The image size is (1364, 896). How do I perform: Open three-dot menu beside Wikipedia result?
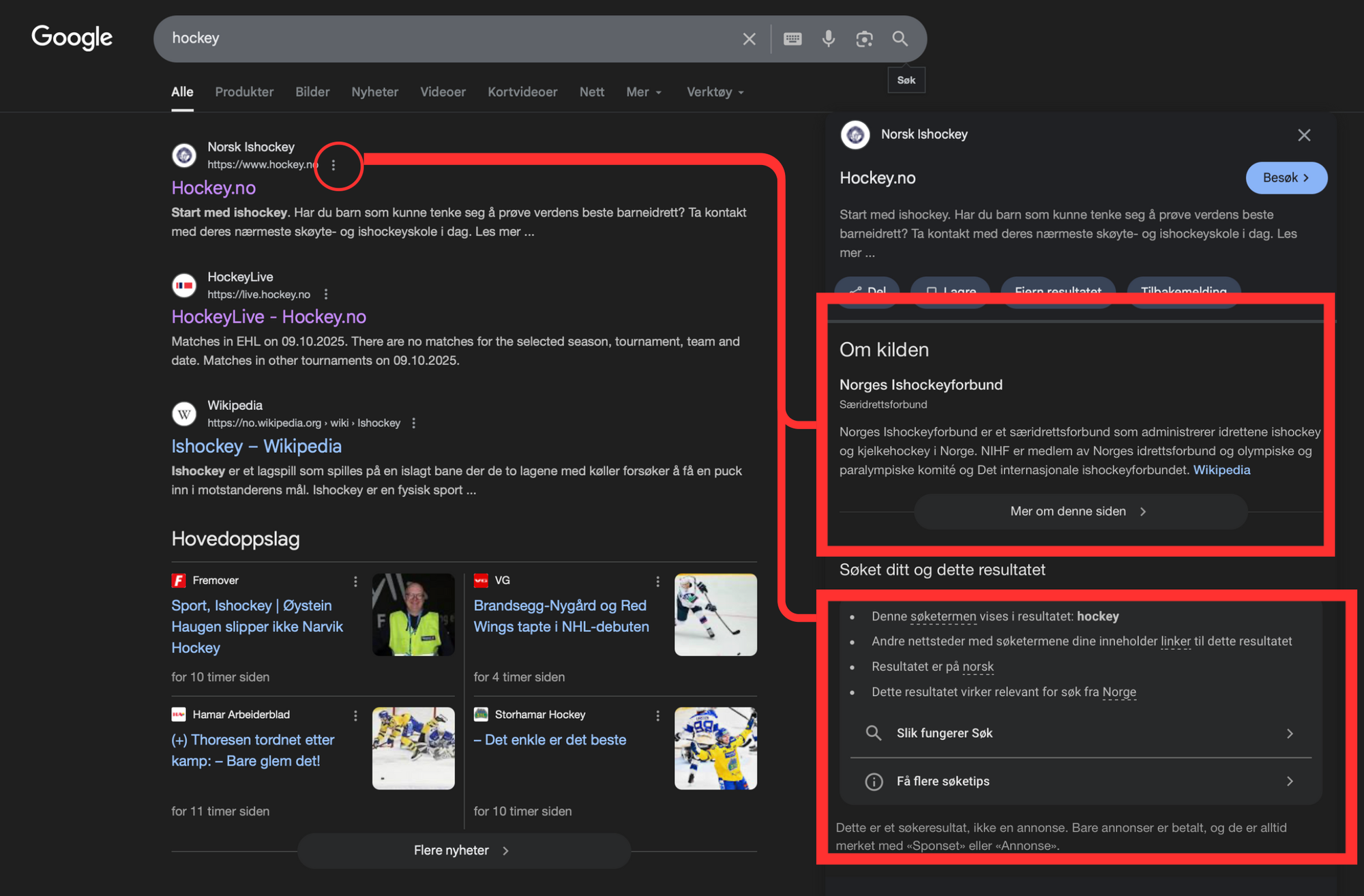pos(414,423)
